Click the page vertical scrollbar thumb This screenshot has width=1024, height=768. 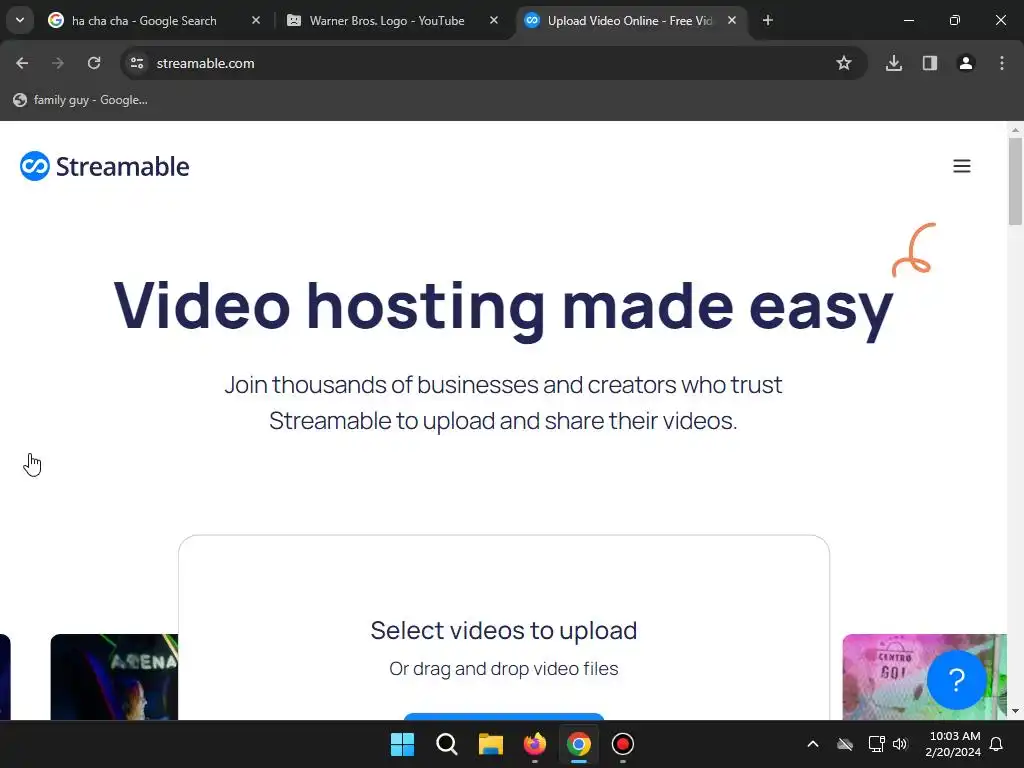pyautogui.click(x=1015, y=181)
